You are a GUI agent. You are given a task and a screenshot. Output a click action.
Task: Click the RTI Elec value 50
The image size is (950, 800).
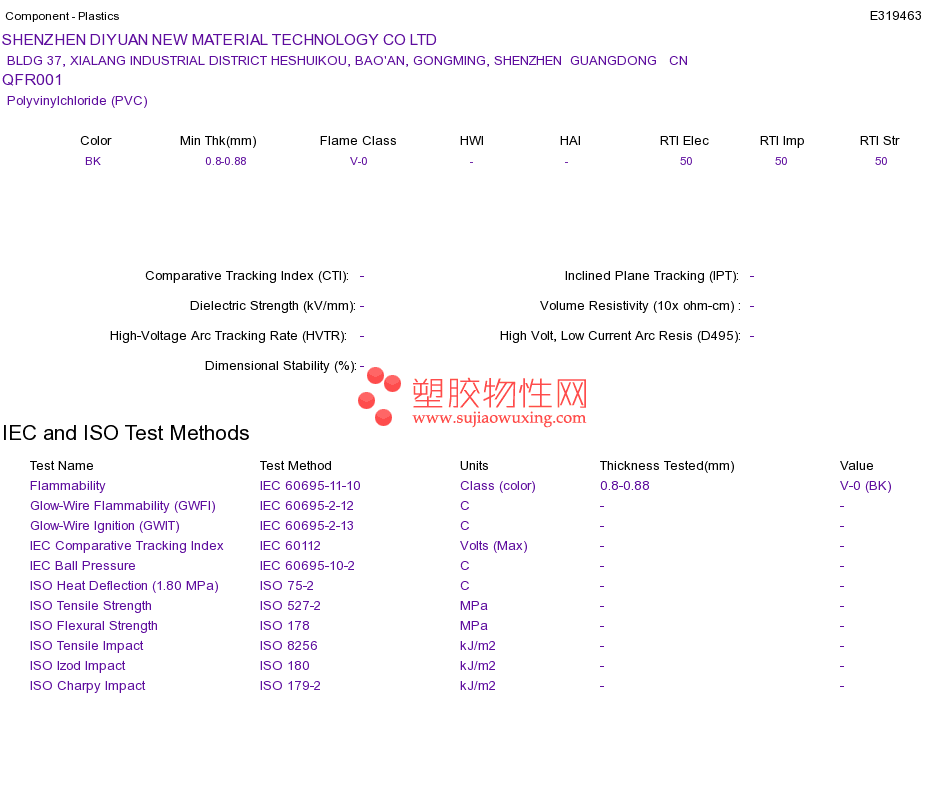686,161
